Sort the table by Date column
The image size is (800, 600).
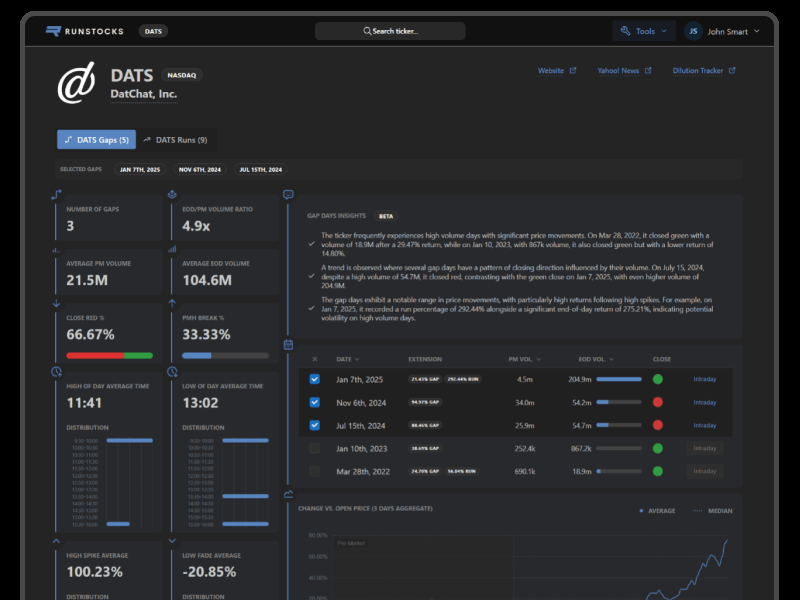(x=347, y=359)
